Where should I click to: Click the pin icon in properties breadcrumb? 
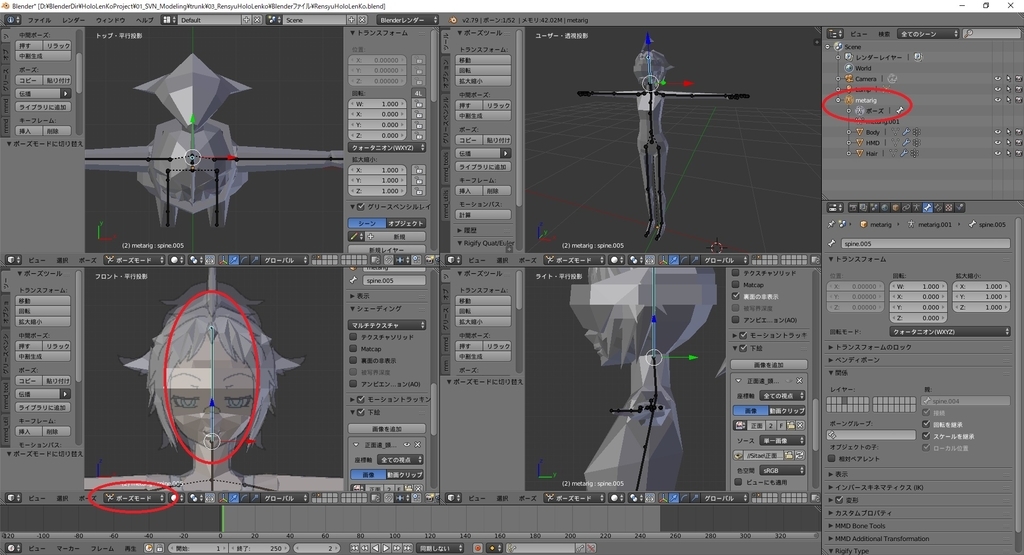pos(831,224)
